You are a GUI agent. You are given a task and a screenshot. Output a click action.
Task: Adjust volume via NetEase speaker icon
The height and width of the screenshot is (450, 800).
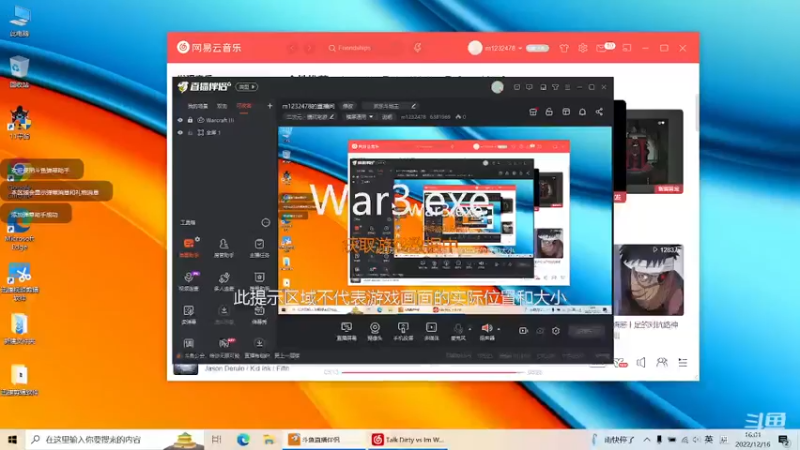coord(641,363)
